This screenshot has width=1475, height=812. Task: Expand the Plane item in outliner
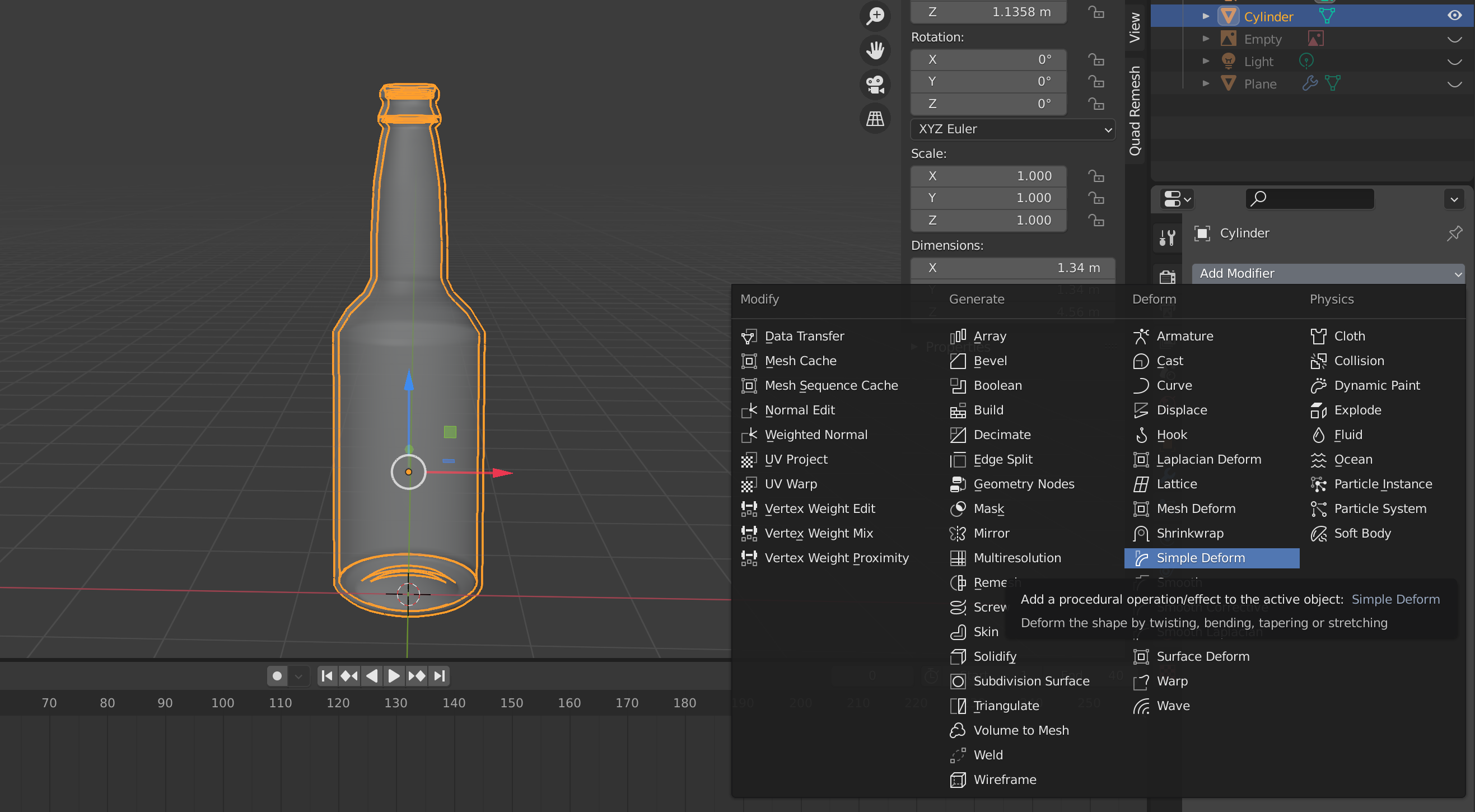coord(1206,83)
